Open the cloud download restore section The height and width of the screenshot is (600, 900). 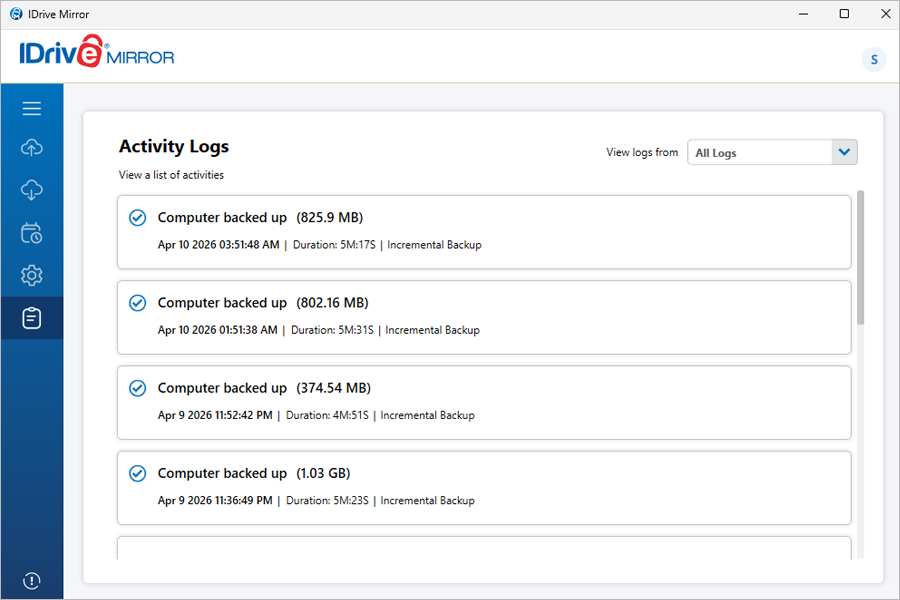pyautogui.click(x=31, y=190)
